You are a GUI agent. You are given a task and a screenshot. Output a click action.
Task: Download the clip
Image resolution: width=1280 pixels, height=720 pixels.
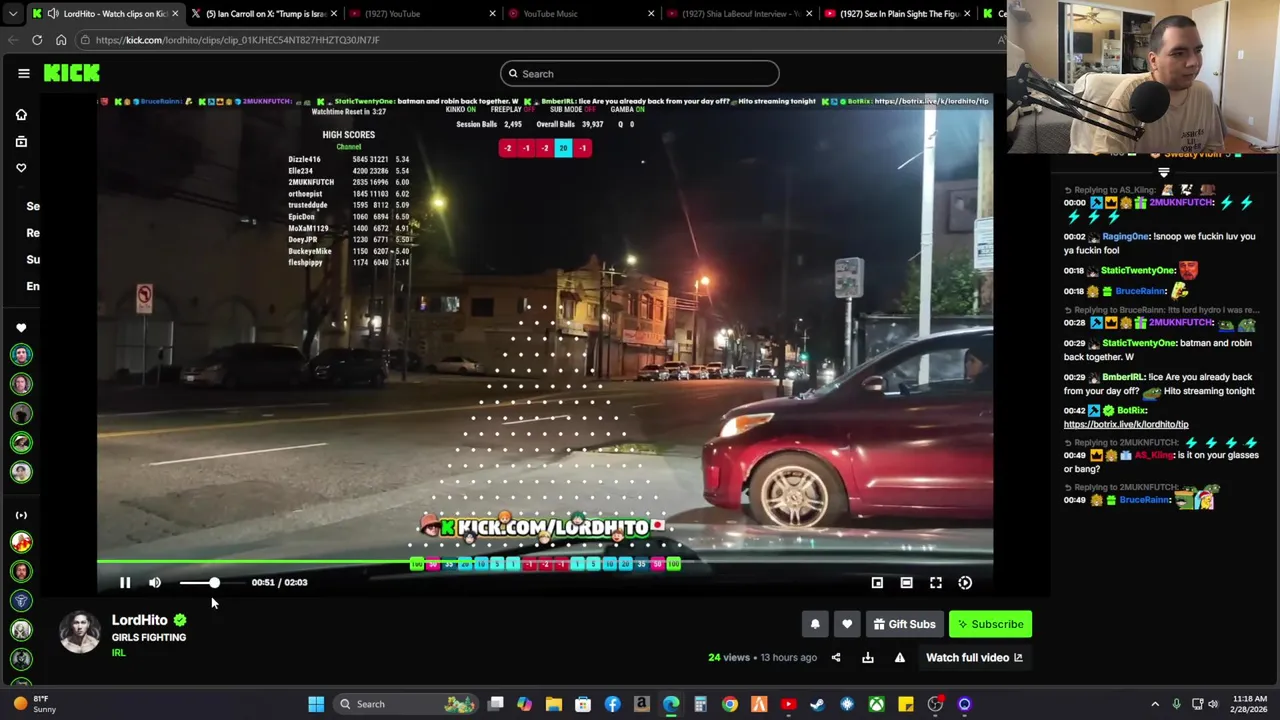click(x=868, y=657)
